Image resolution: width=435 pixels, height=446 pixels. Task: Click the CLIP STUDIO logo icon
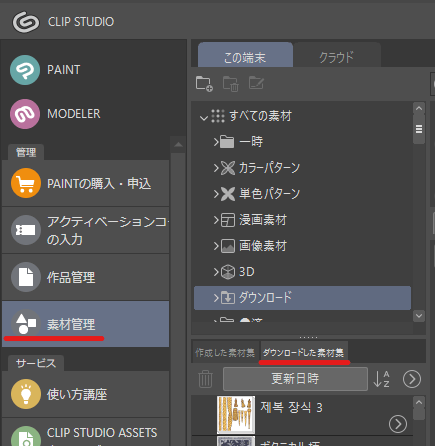(26, 22)
